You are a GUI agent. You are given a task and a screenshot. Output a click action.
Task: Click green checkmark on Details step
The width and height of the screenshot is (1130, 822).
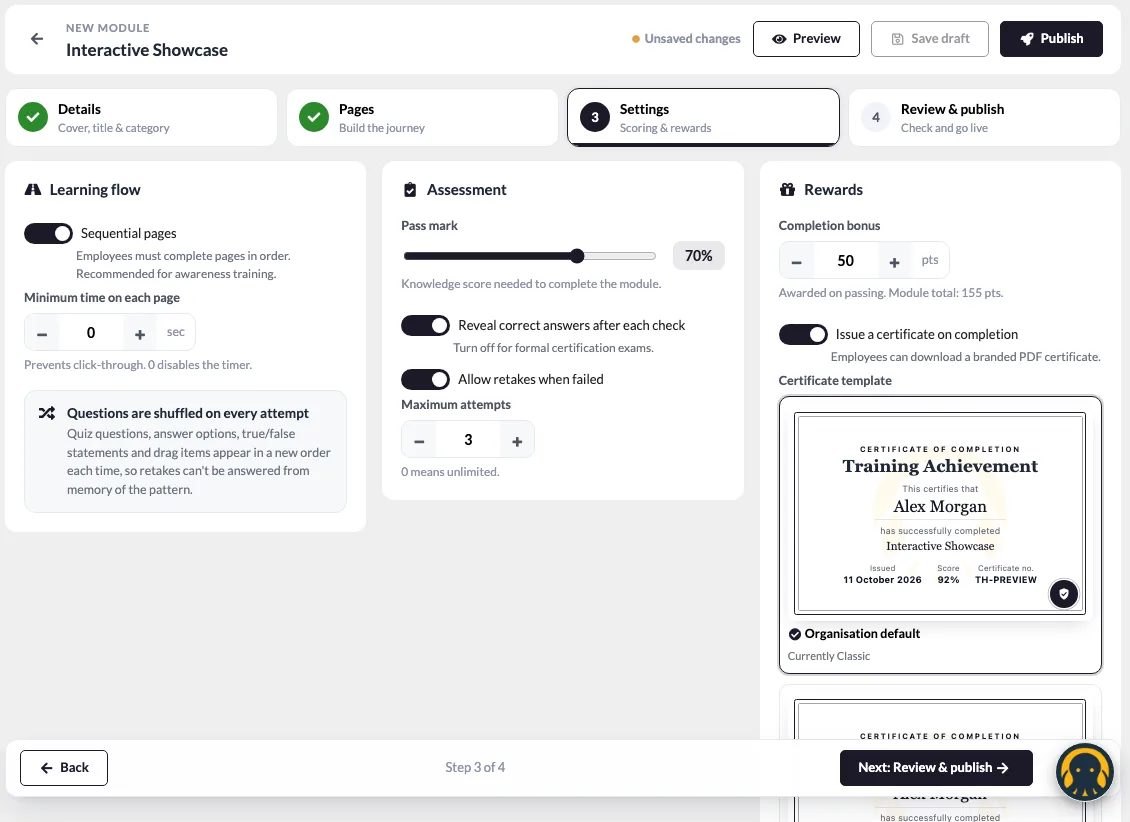(33, 117)
